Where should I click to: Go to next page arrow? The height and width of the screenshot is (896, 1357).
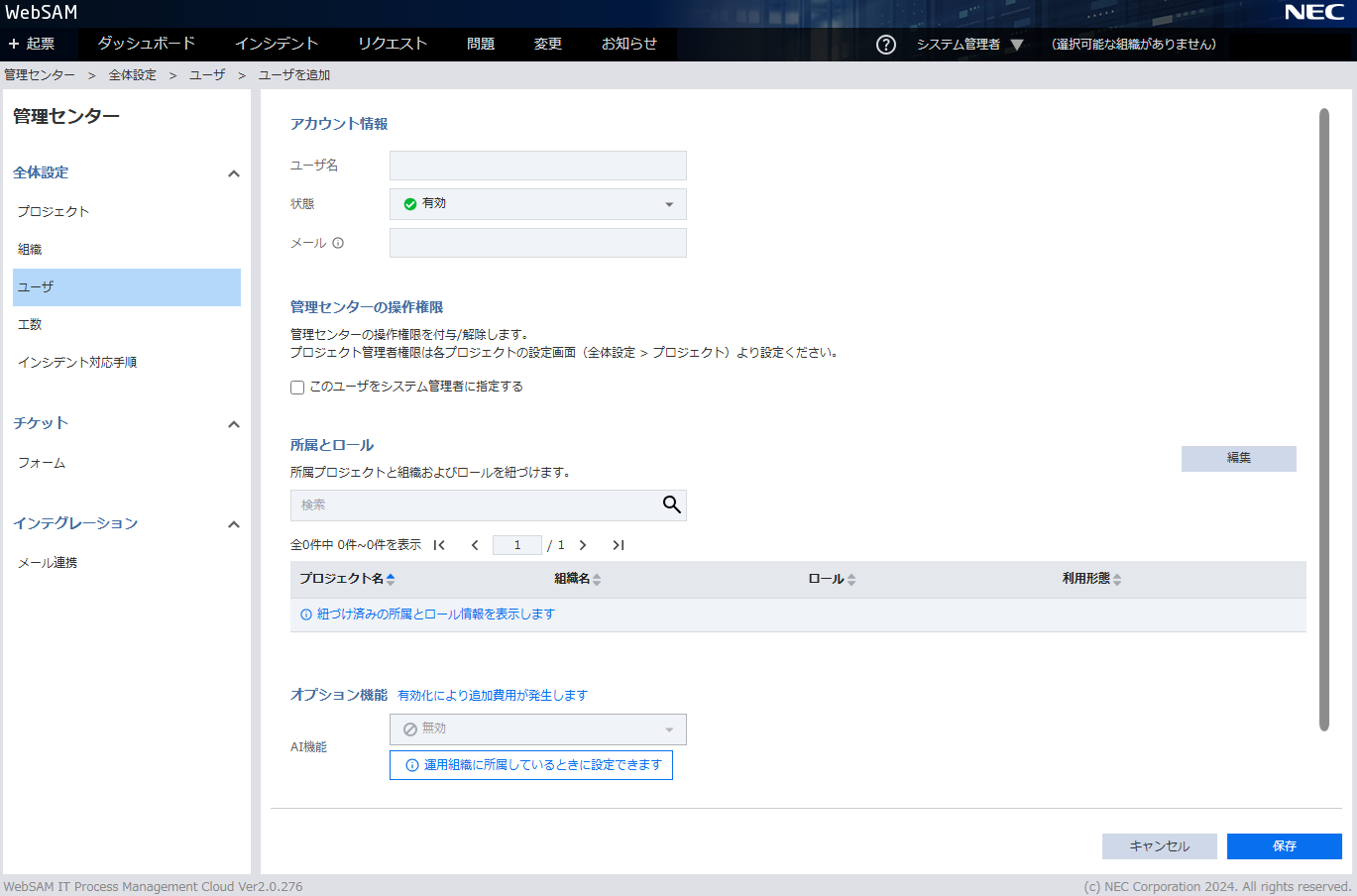pyautogui.click(x=583, y=545)
